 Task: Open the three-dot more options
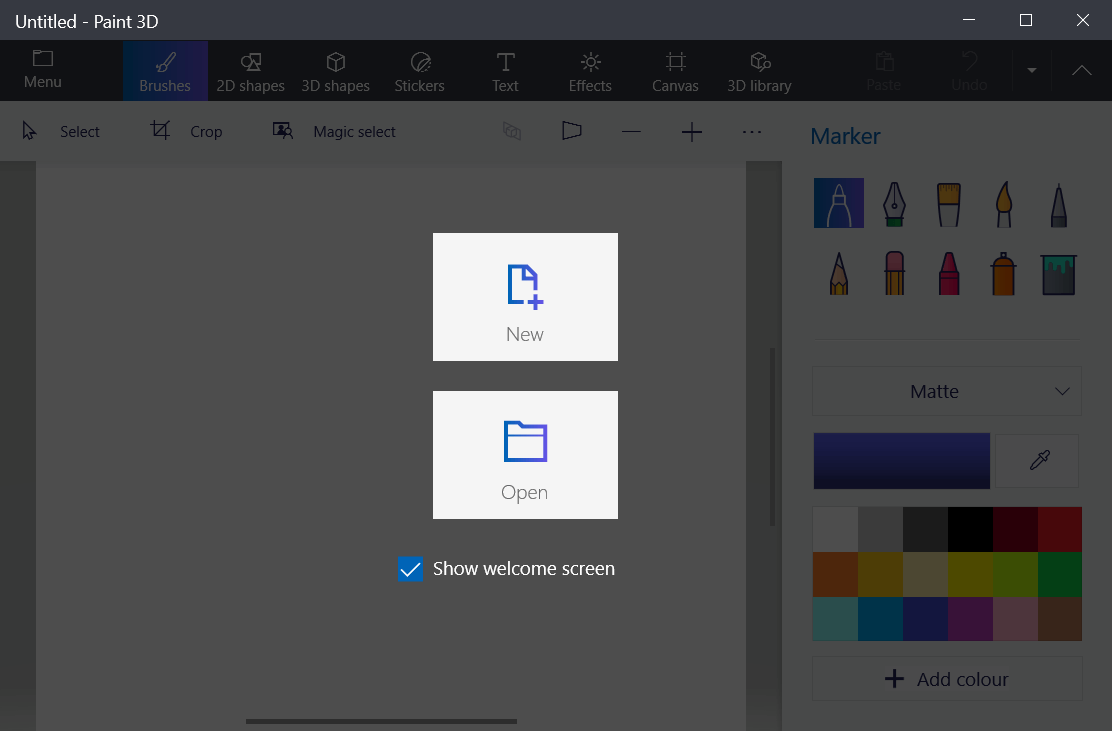point(752,131)
